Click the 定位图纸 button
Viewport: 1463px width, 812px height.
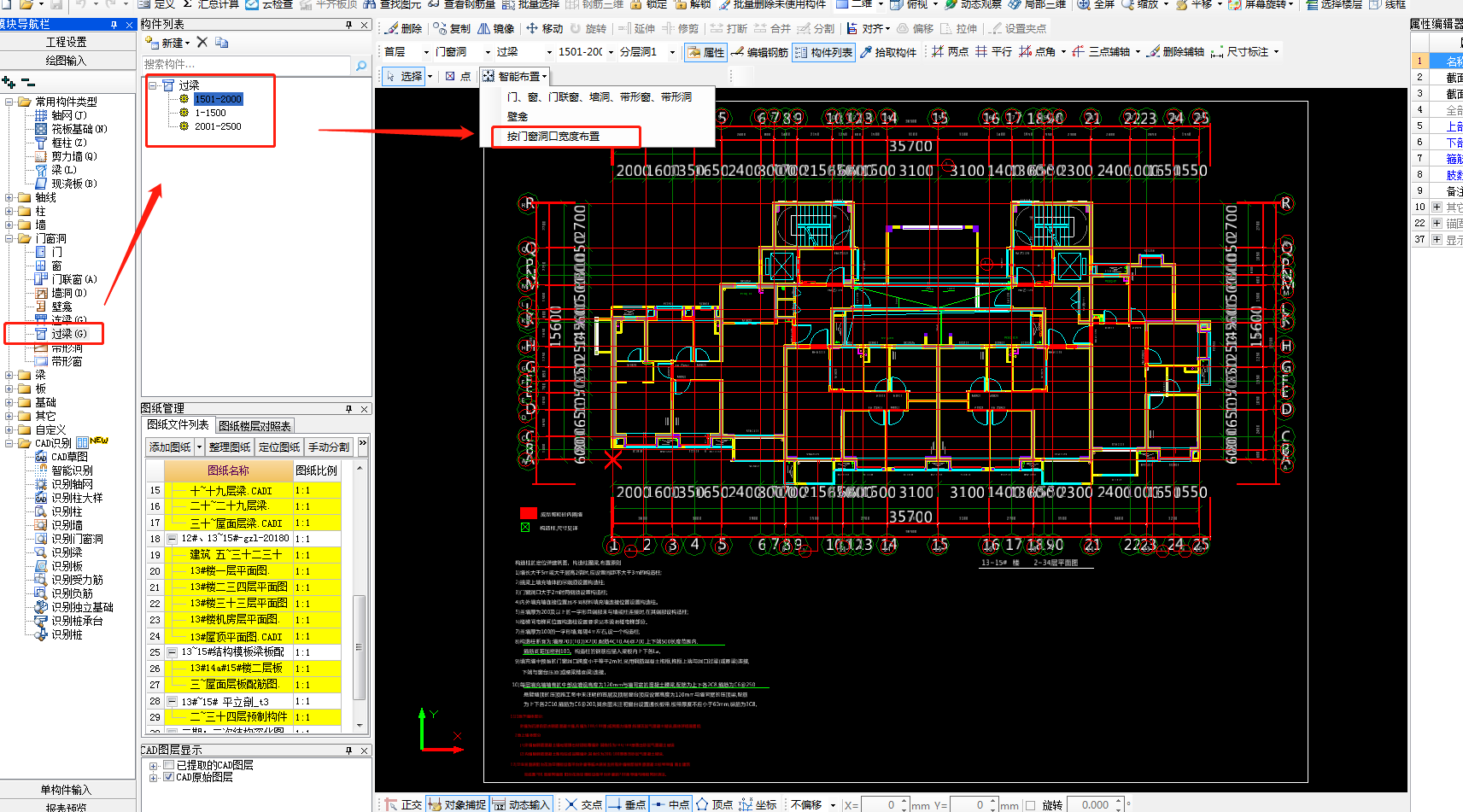pyautogui.click(x=279, y=447)
